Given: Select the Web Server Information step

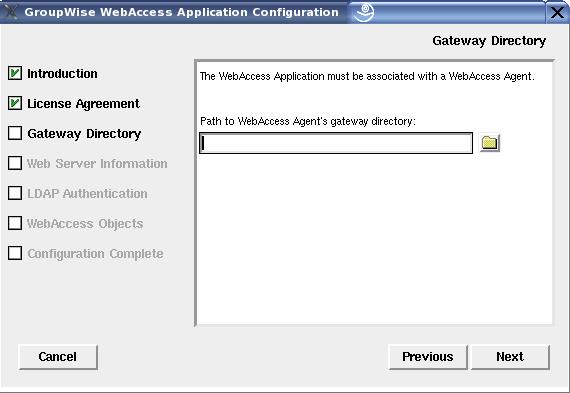Looking at the screenshot, I should [97, 164].
